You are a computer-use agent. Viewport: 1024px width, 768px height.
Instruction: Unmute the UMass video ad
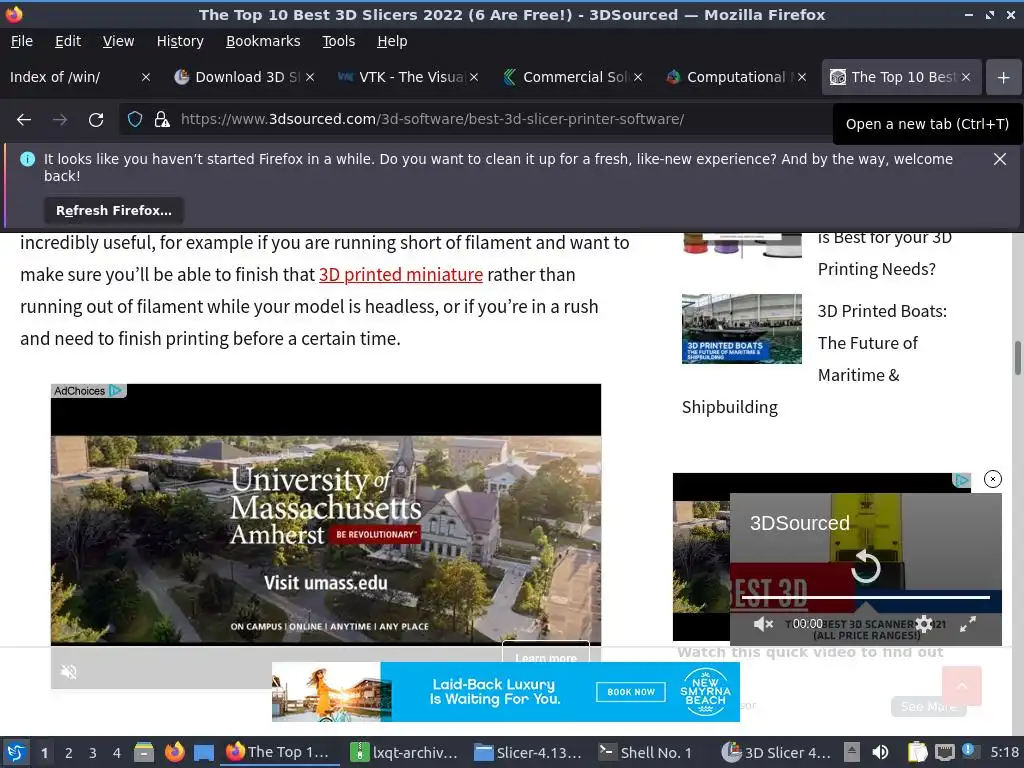tap(69, 671)
